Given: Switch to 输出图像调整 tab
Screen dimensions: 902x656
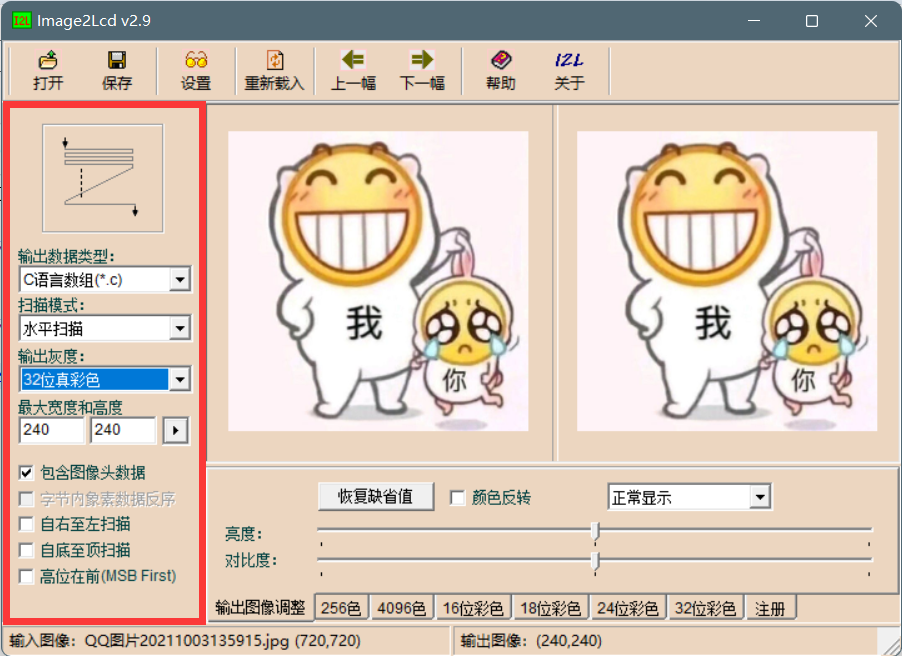Looking at the screenshot, I should [261, 608].
